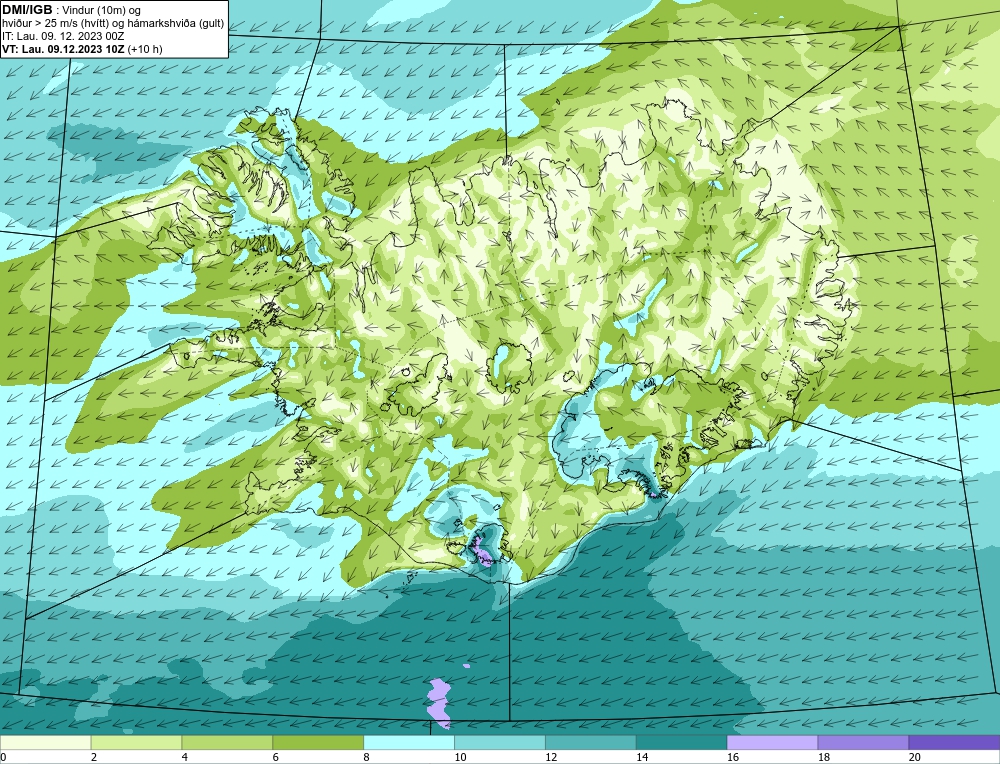Click the legend swatch above 20 m/s

955,742
